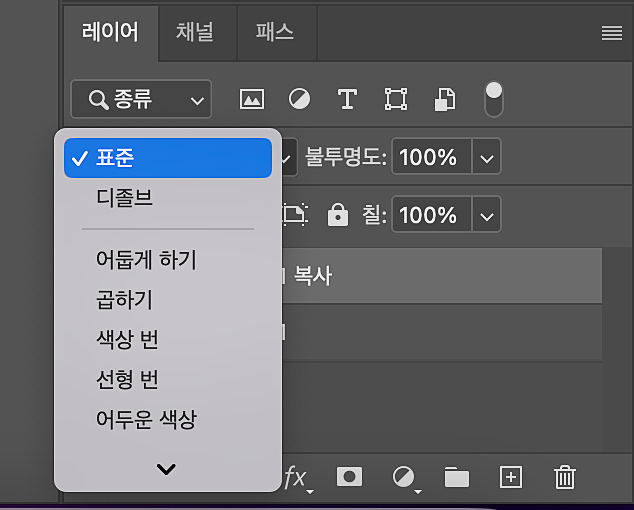The image size is (634, 510).
Task: Select 표준 blend mode
Action: pos(168,158)
